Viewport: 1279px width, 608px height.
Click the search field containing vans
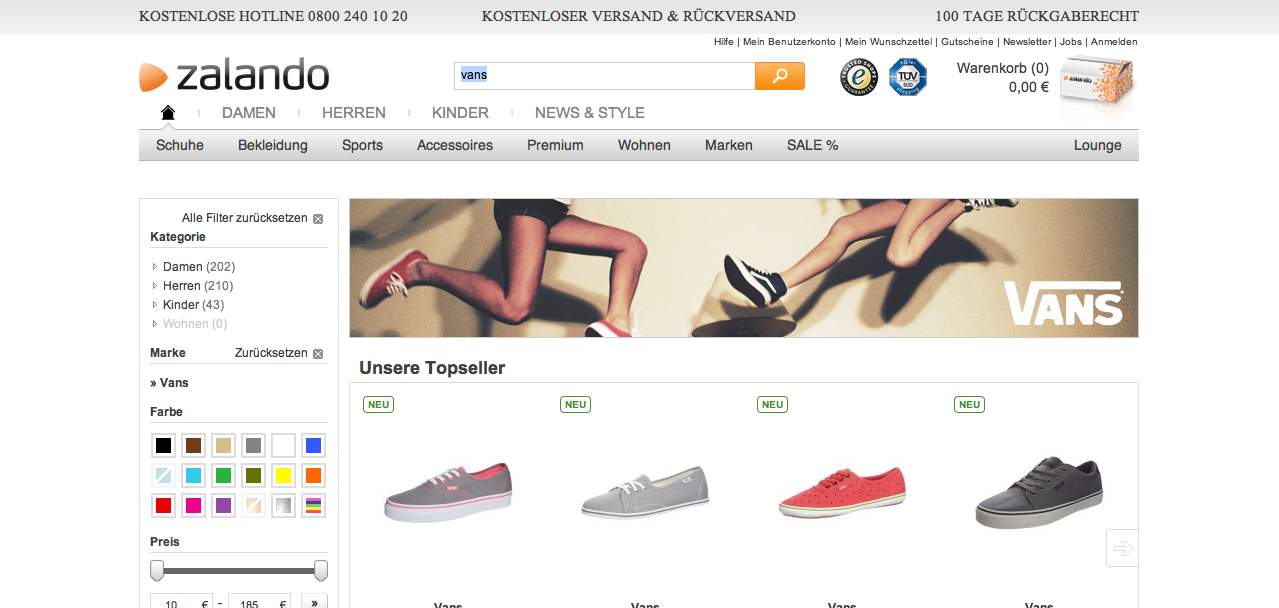click(x=604, y=76)
